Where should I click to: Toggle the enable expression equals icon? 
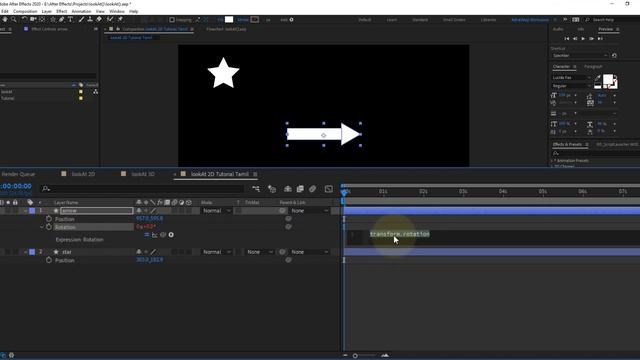click(147, 235)
